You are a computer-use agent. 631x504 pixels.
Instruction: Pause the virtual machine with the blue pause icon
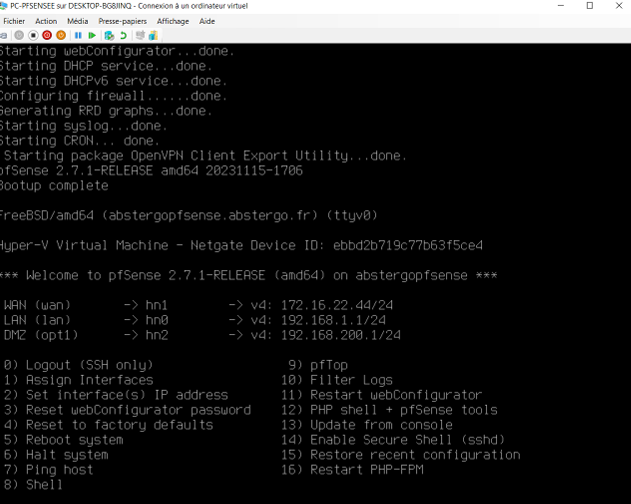click(x=78, y=35)
